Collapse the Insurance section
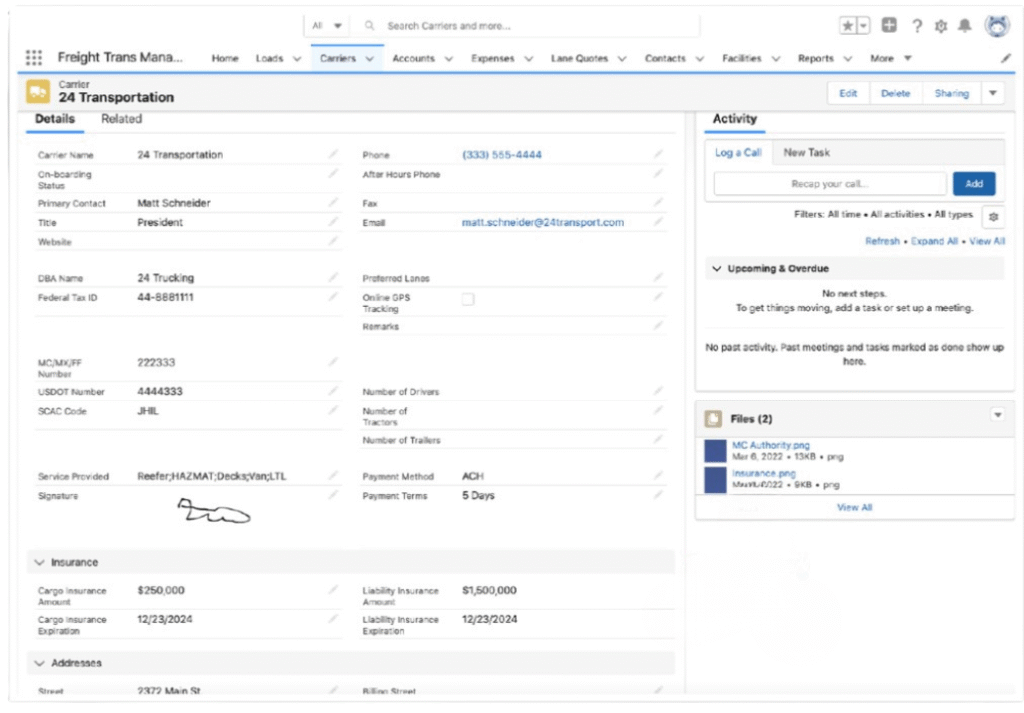Image resolution: width=1024 pixels, height=713 pixels. (x=39, y=562)
